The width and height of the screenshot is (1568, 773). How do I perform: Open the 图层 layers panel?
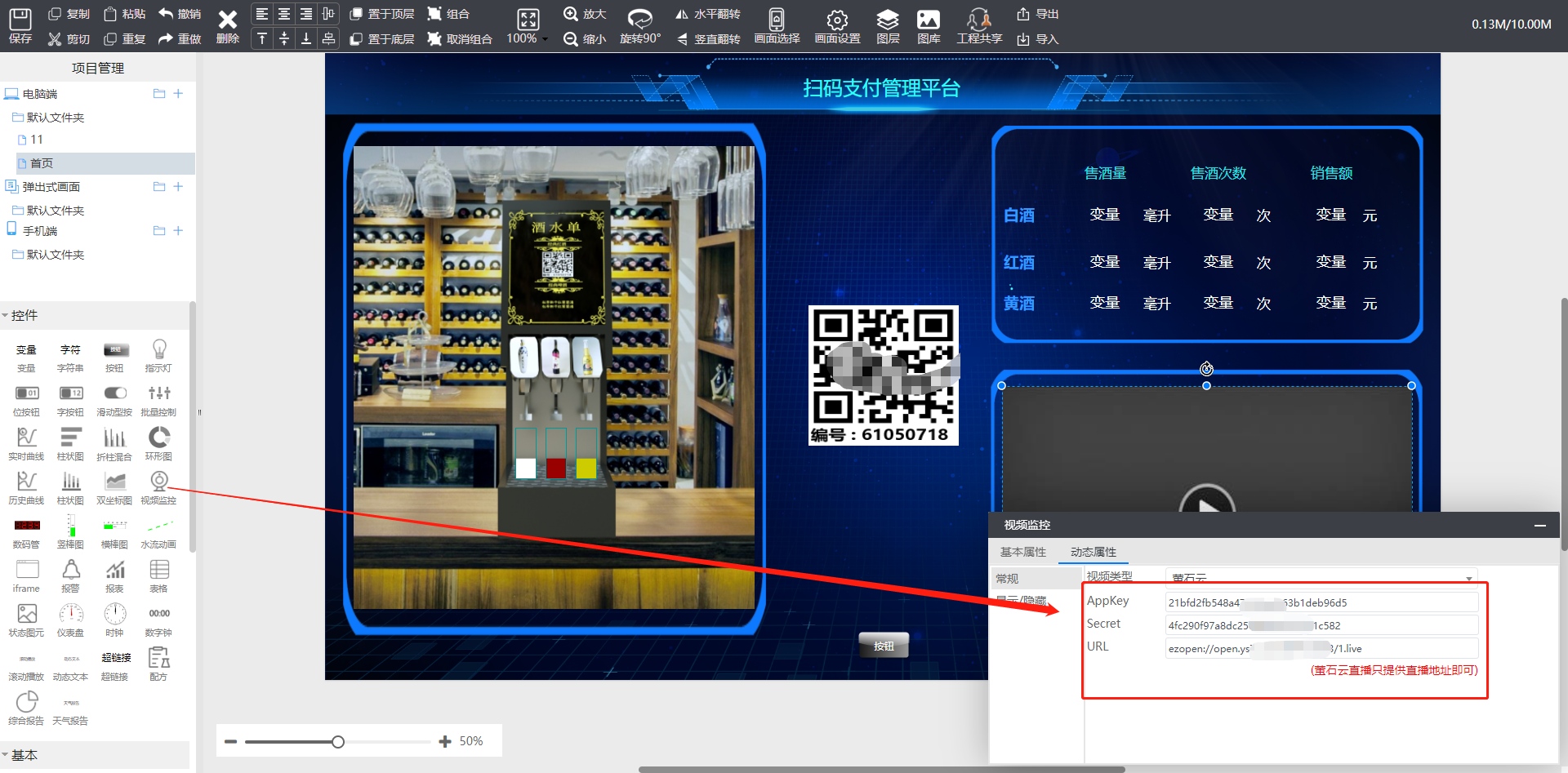pos(888,26)
